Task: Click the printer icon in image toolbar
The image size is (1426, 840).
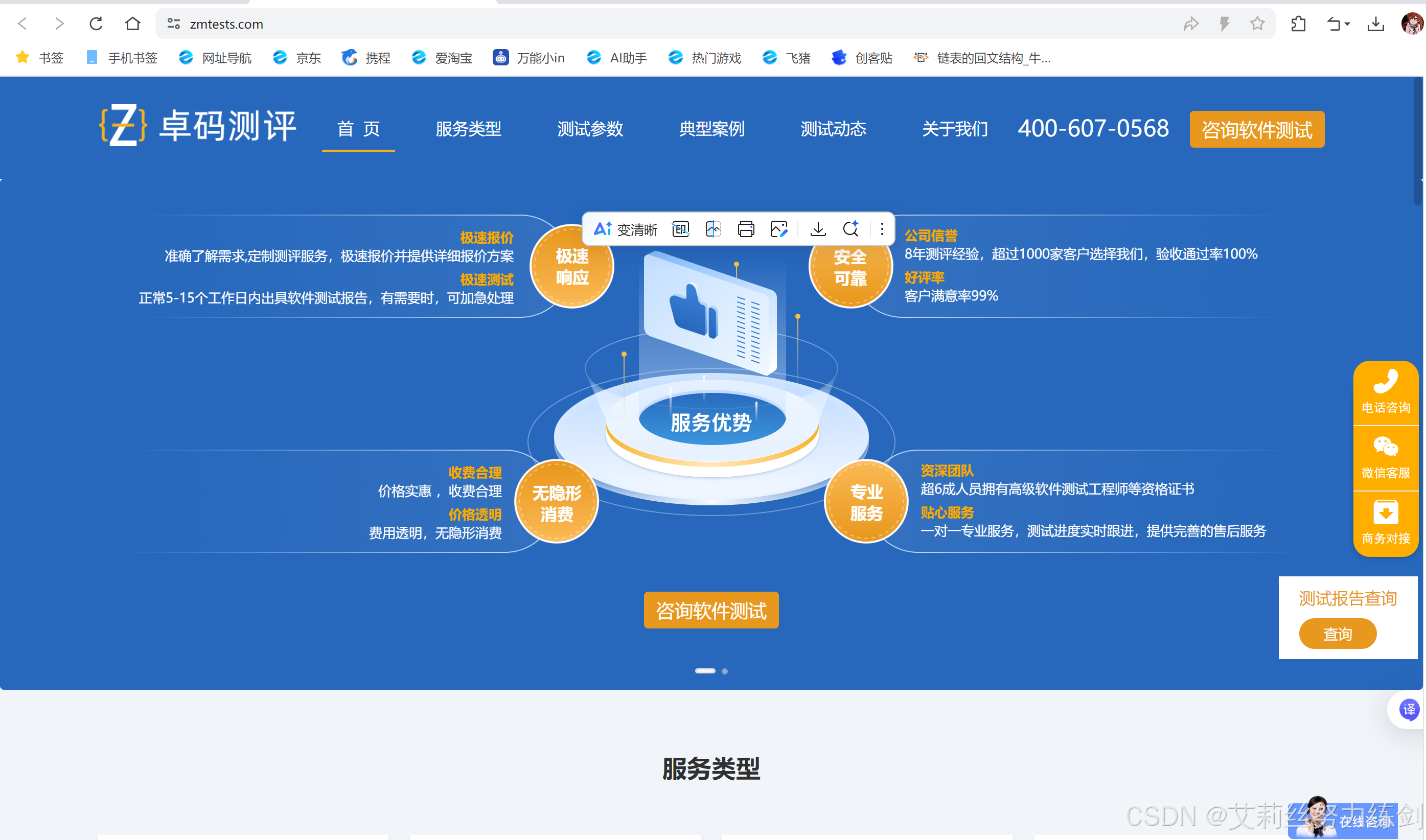Action: pyautogui.click(x=746, y=229)
